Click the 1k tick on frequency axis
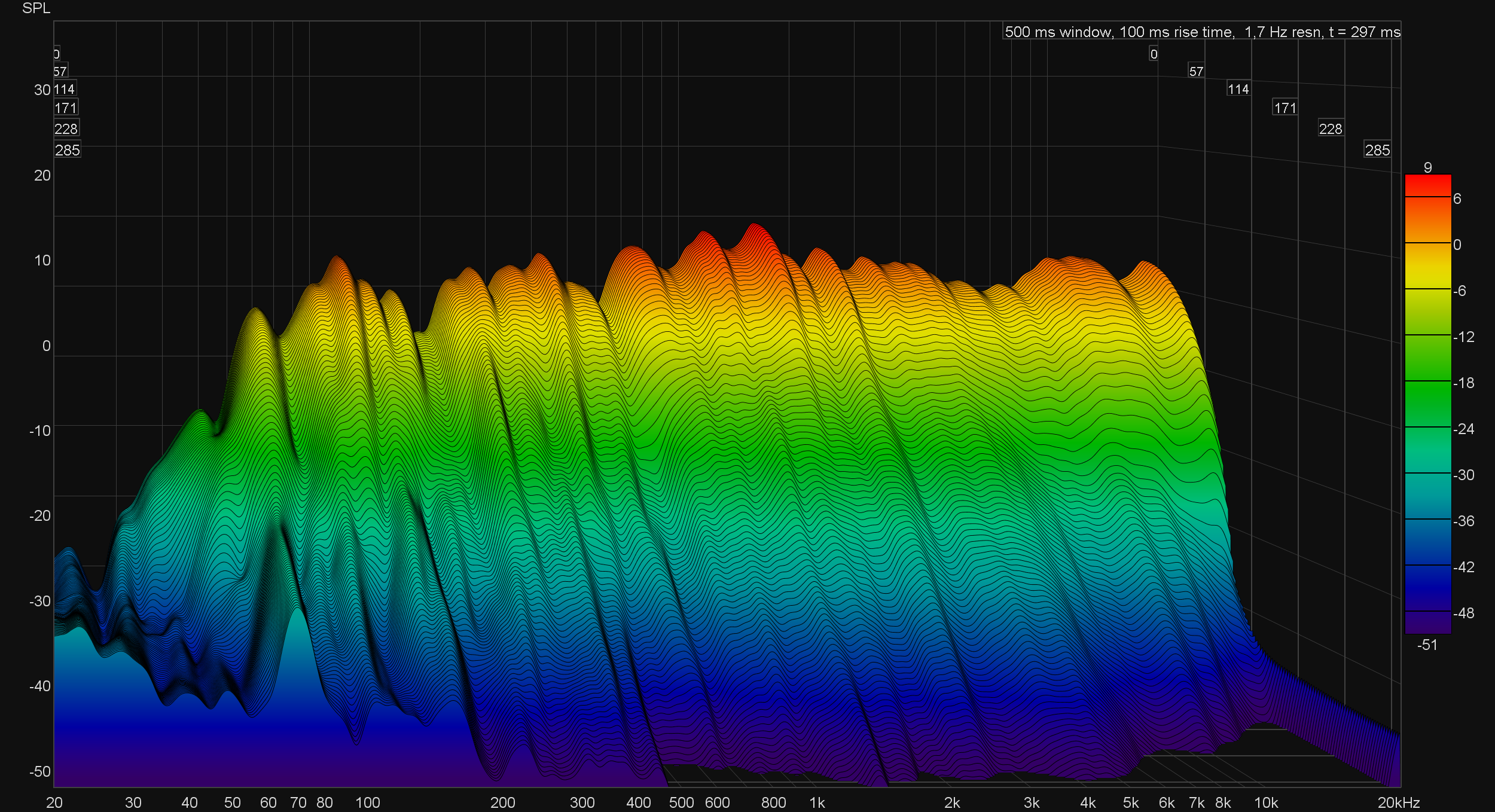1495x812 pixels. pyautogui.click(x=817, y=802)
